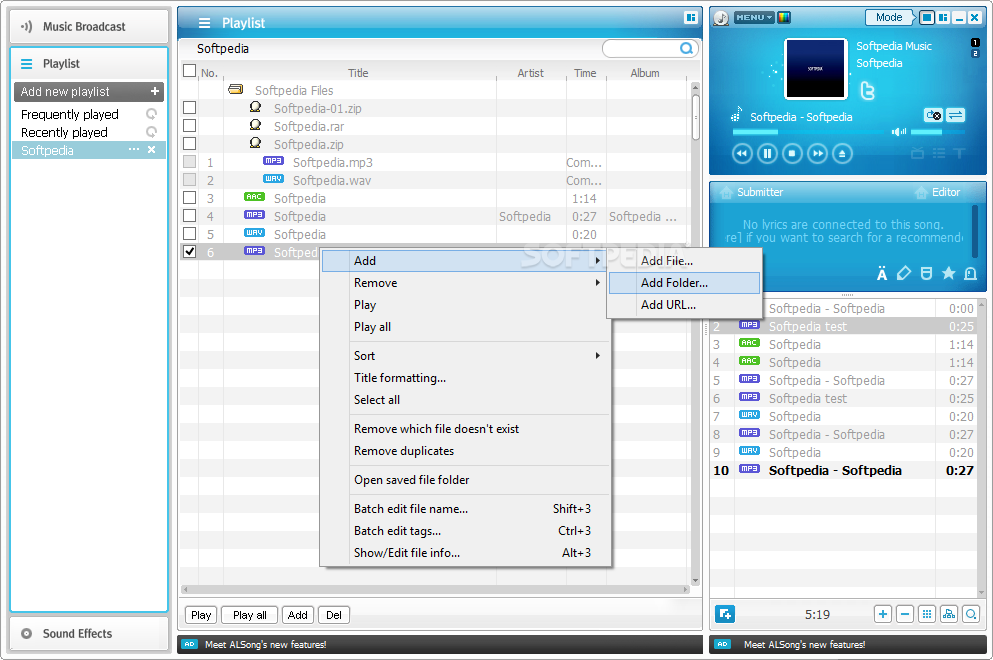Select equalizer preset 1

975,42
